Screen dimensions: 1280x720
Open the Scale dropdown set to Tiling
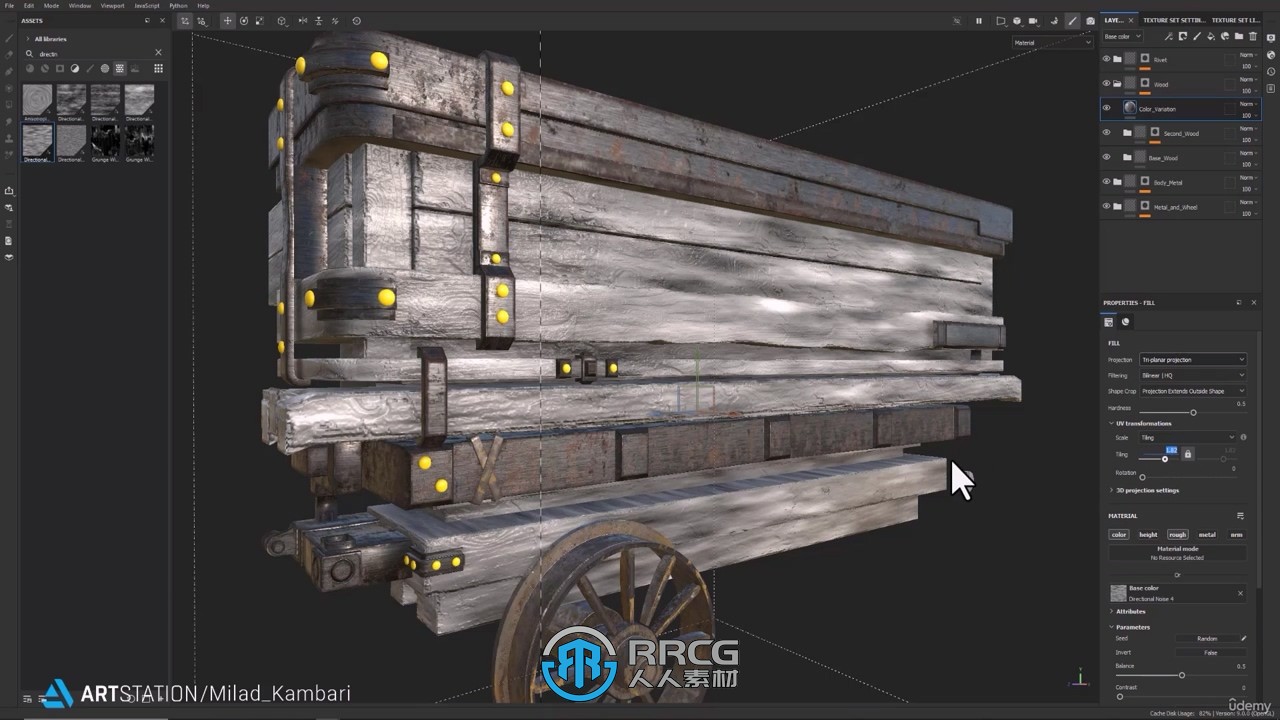(x=1187, y=437)
